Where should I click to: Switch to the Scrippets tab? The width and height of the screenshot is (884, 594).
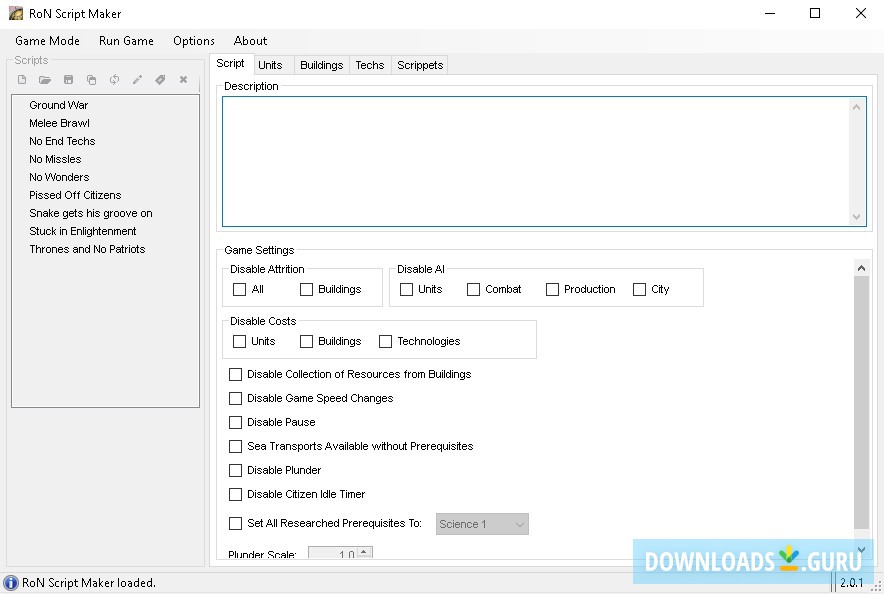click(x=420, y=65)
